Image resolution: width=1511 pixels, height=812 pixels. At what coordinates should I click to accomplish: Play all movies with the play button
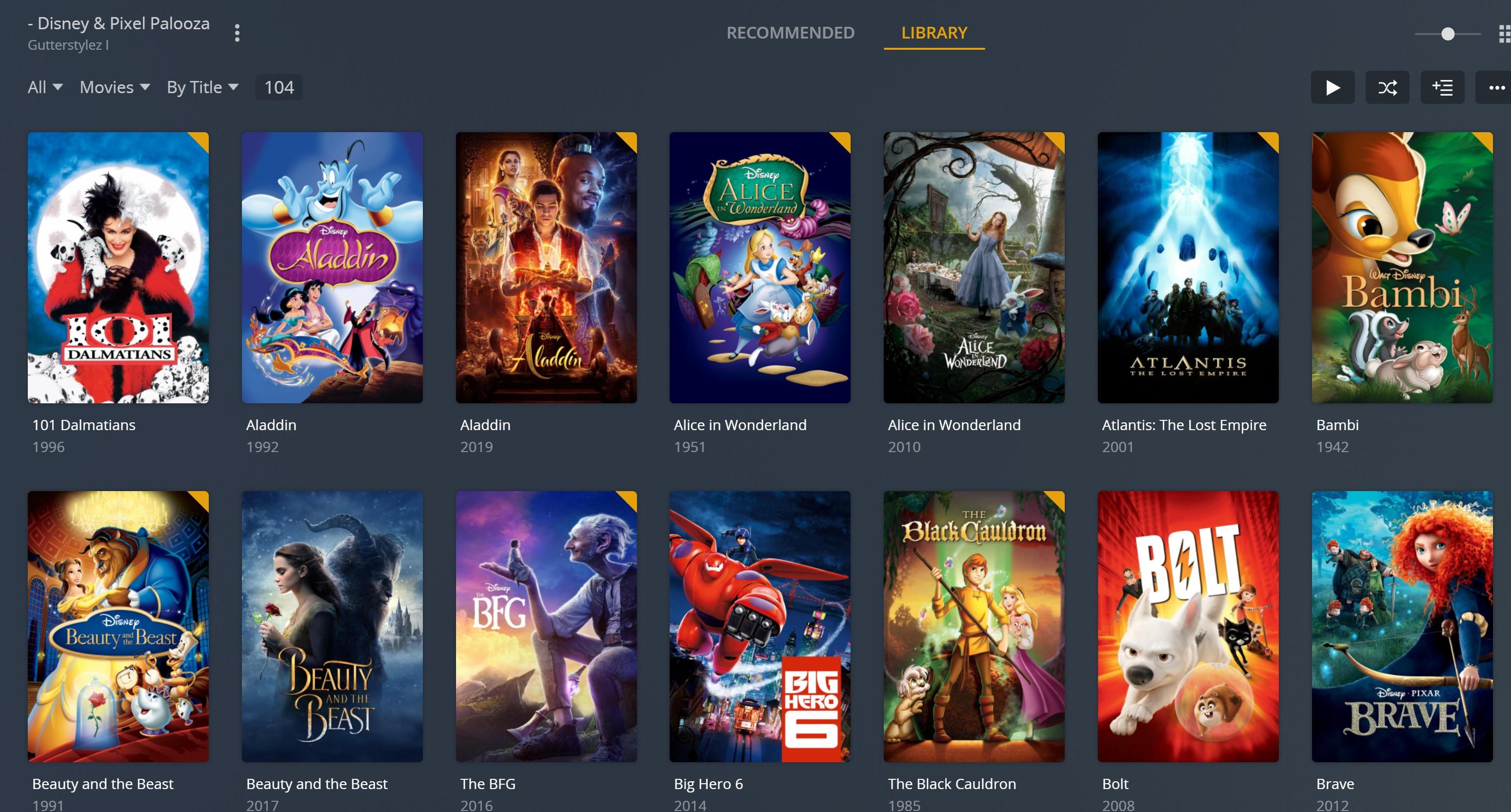[x=1332, y=87]
